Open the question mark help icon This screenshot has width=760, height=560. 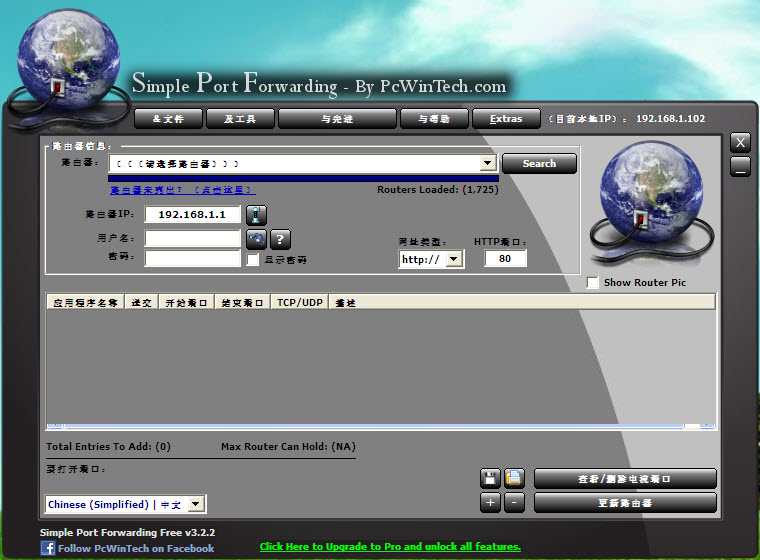[x=280, y=239]
